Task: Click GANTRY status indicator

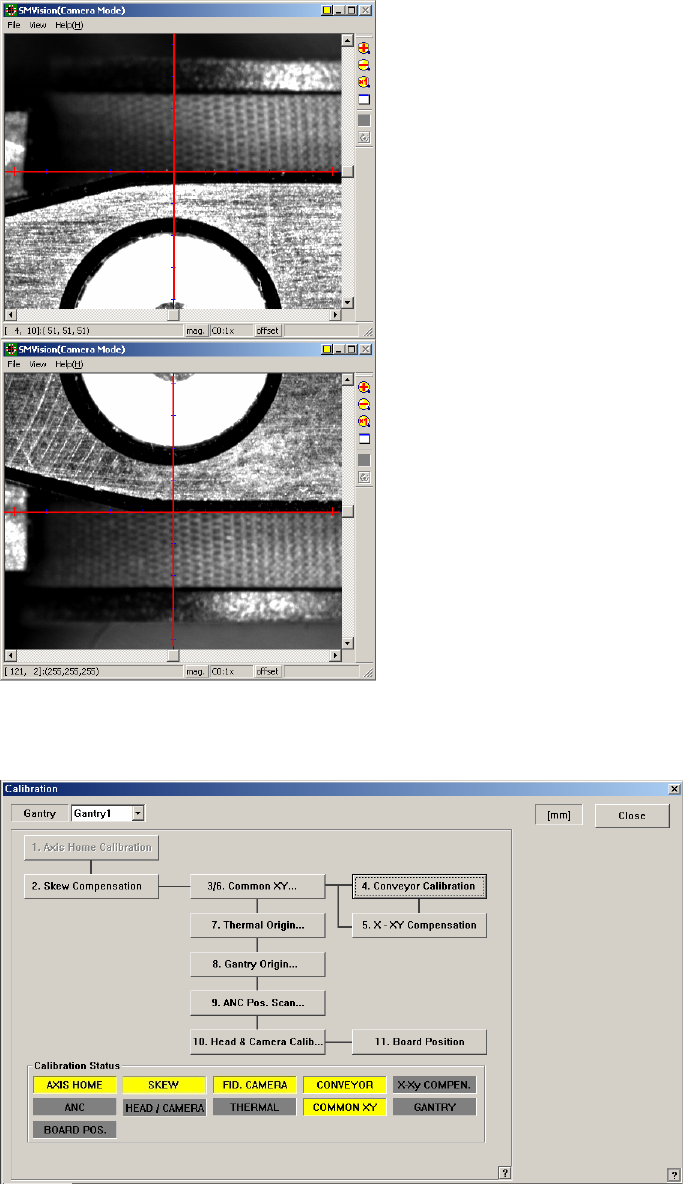Action: [x=435, y=1108]
